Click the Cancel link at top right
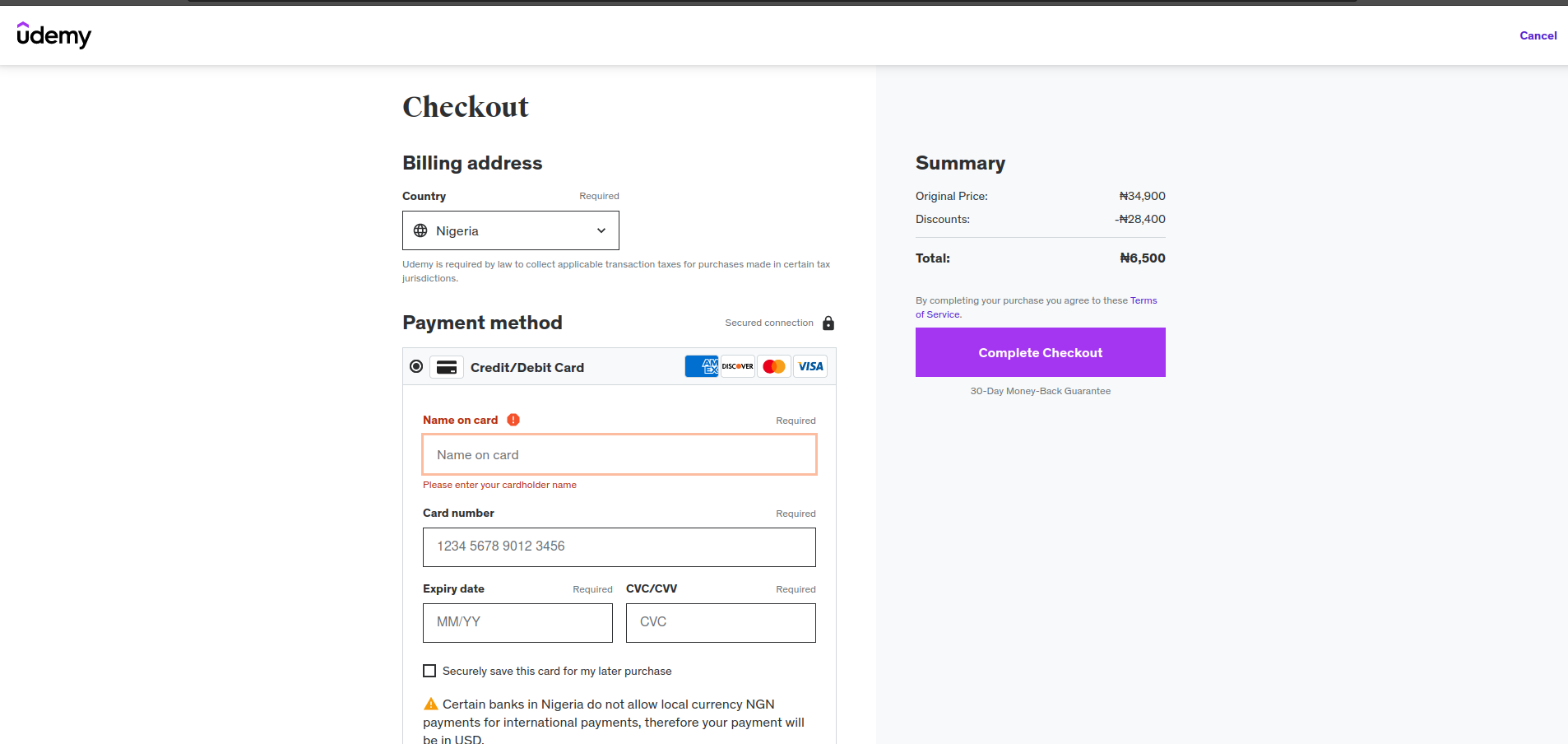 [x=1537, y=35]
